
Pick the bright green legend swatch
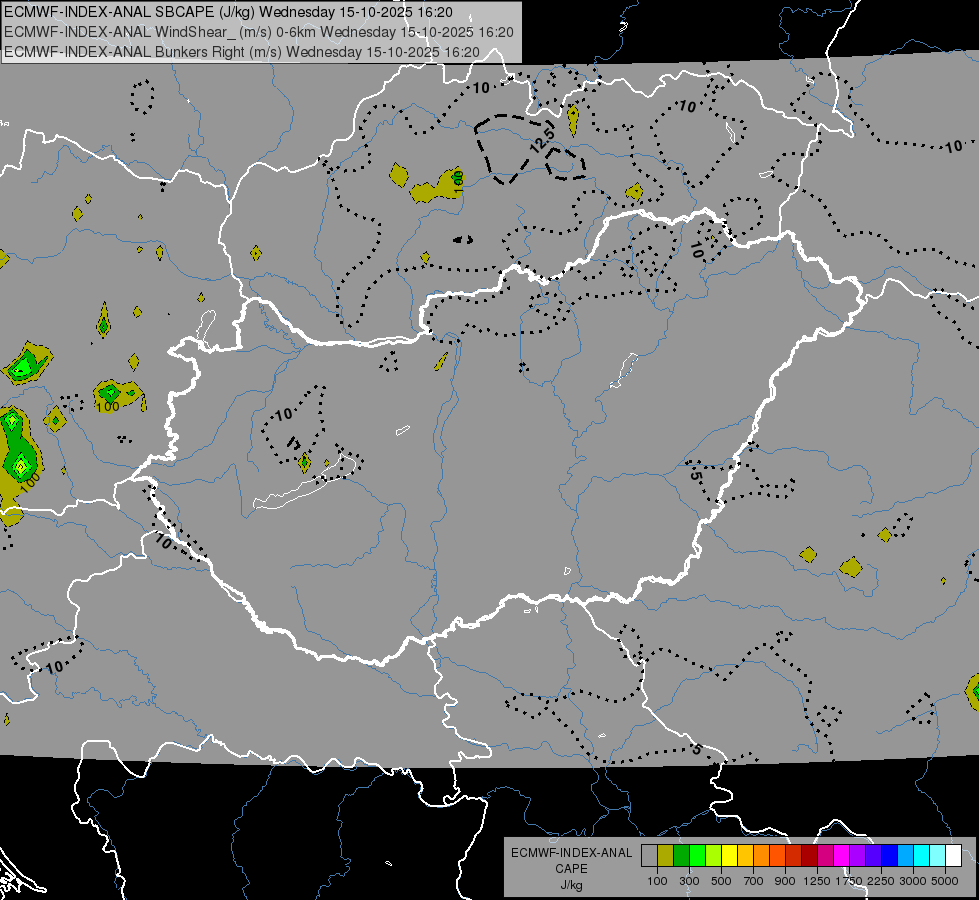pos(697,855)
